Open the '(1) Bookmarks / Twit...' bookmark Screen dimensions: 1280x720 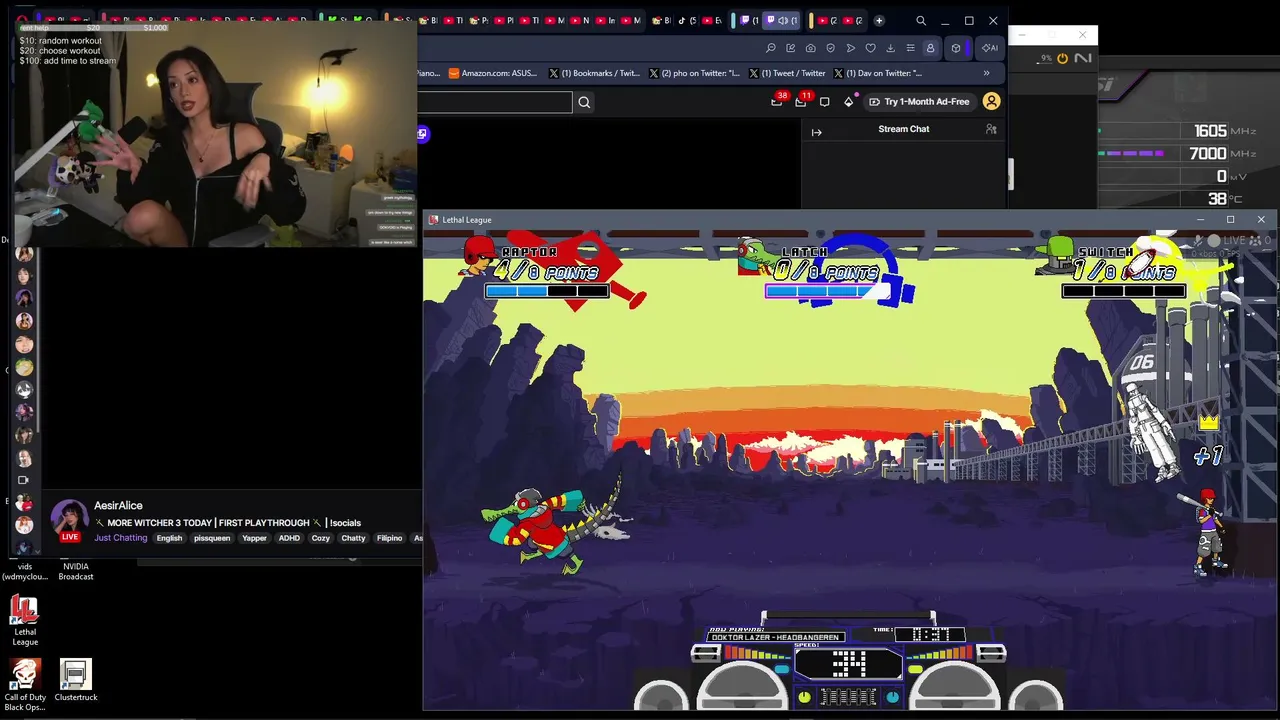[594, 73]
